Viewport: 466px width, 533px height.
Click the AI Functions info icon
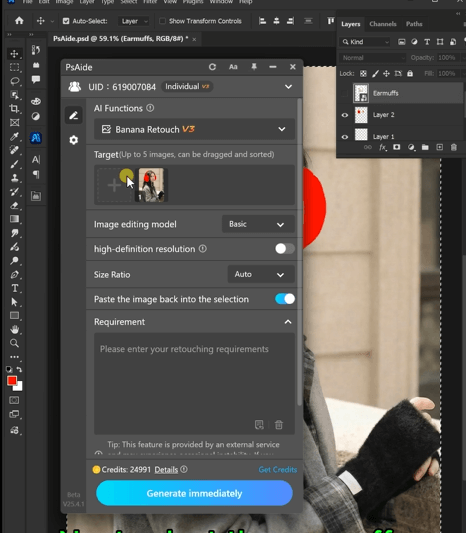point(150,108)
